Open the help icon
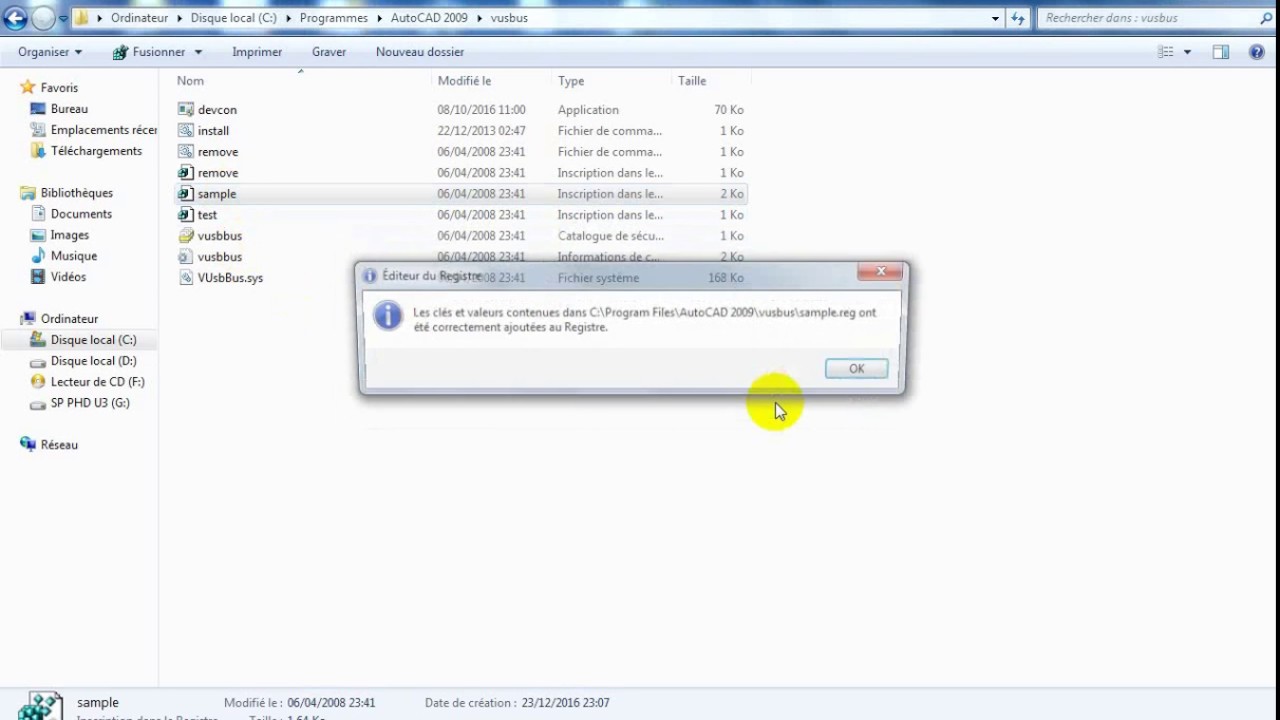Viewport: 1280px width, 720px height. click(1257, 52)
